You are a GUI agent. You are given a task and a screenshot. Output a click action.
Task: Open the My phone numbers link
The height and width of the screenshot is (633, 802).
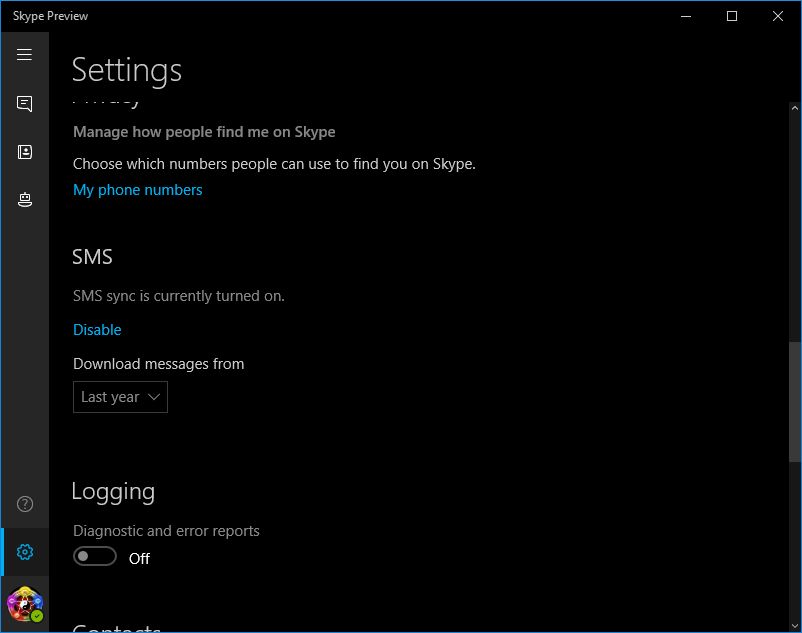138,190
